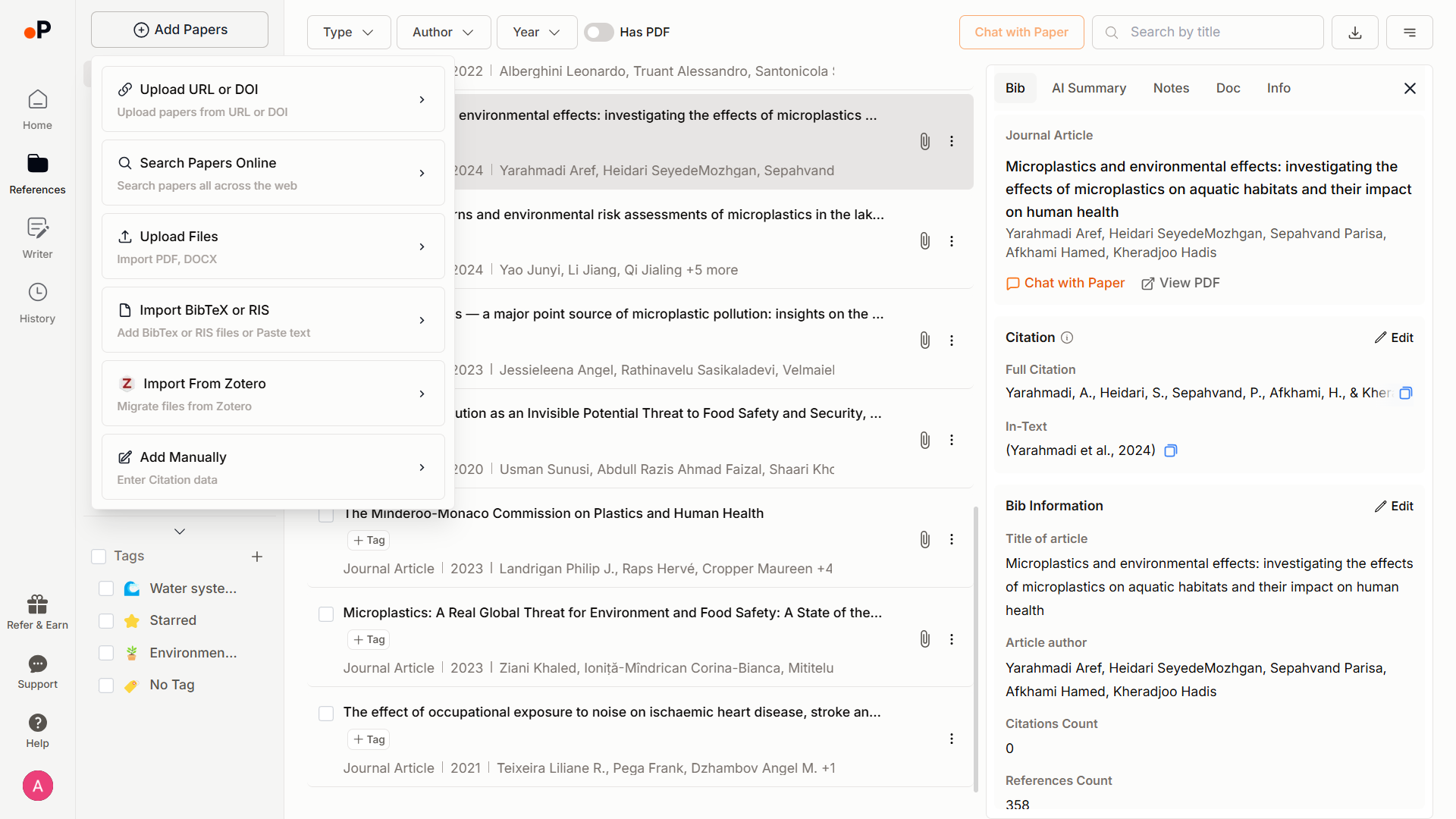Click paperclip attachment on Minderoo-Monaco Commission paper
Image resolution: width=1456 pixels, height=819 pixels.
click(924, 539)
